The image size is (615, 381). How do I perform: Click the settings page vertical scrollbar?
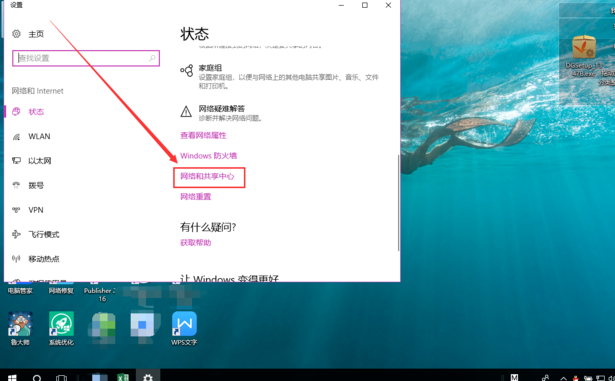click(398, 202)
